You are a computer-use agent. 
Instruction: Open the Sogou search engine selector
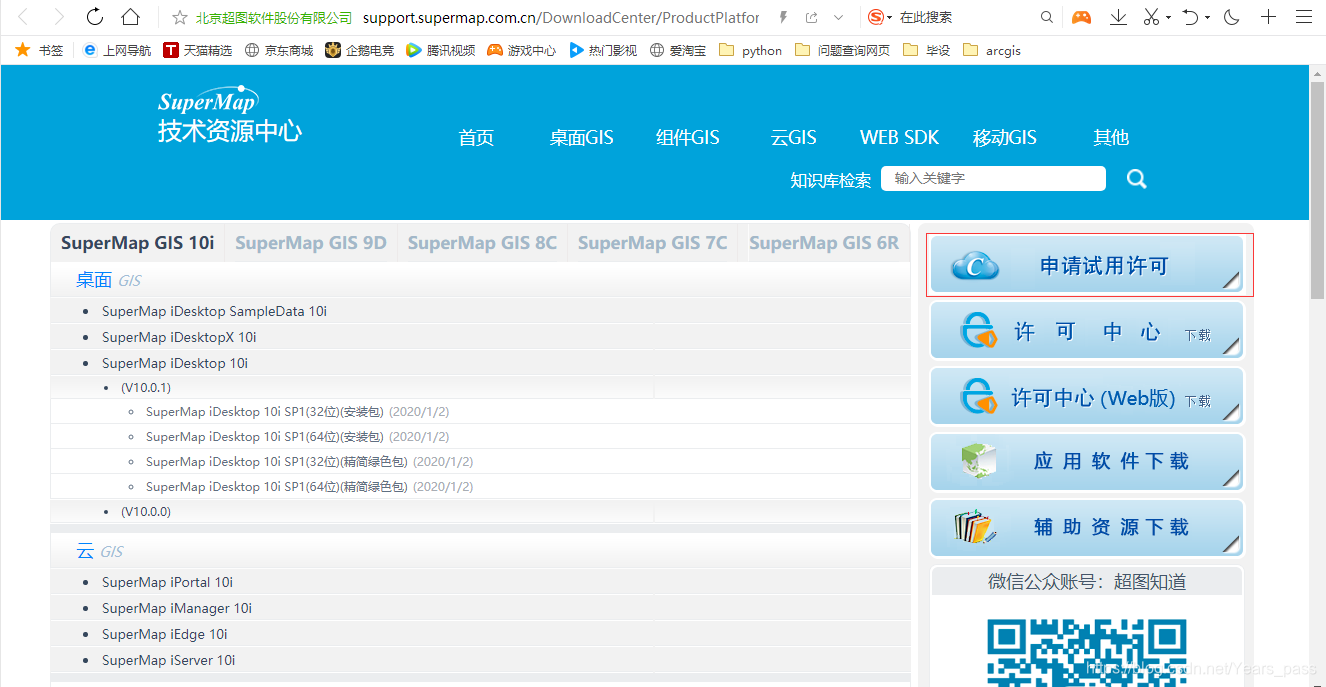[x=880, y=17]
